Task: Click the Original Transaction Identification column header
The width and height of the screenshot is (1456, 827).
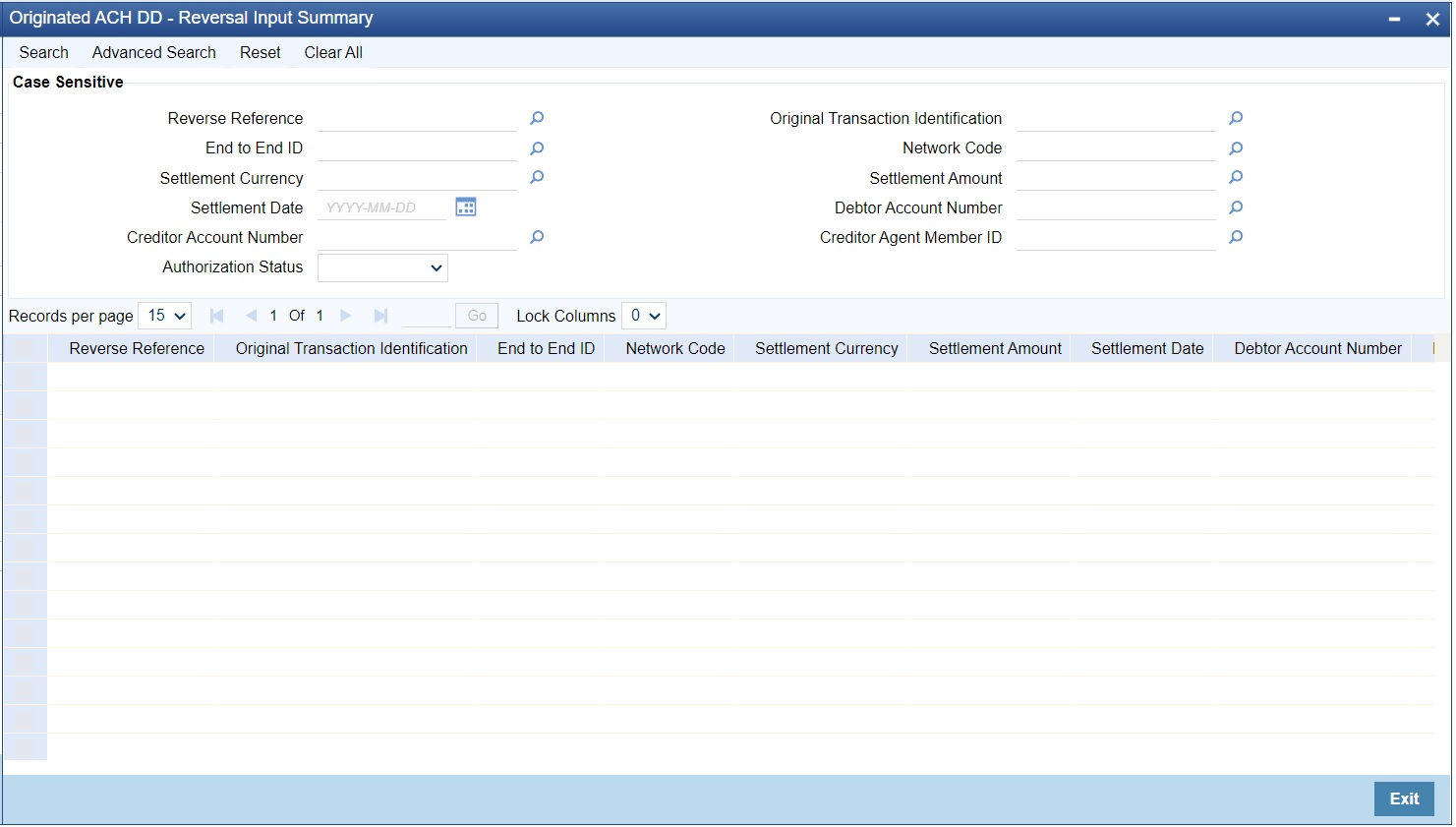Action: 352,349
